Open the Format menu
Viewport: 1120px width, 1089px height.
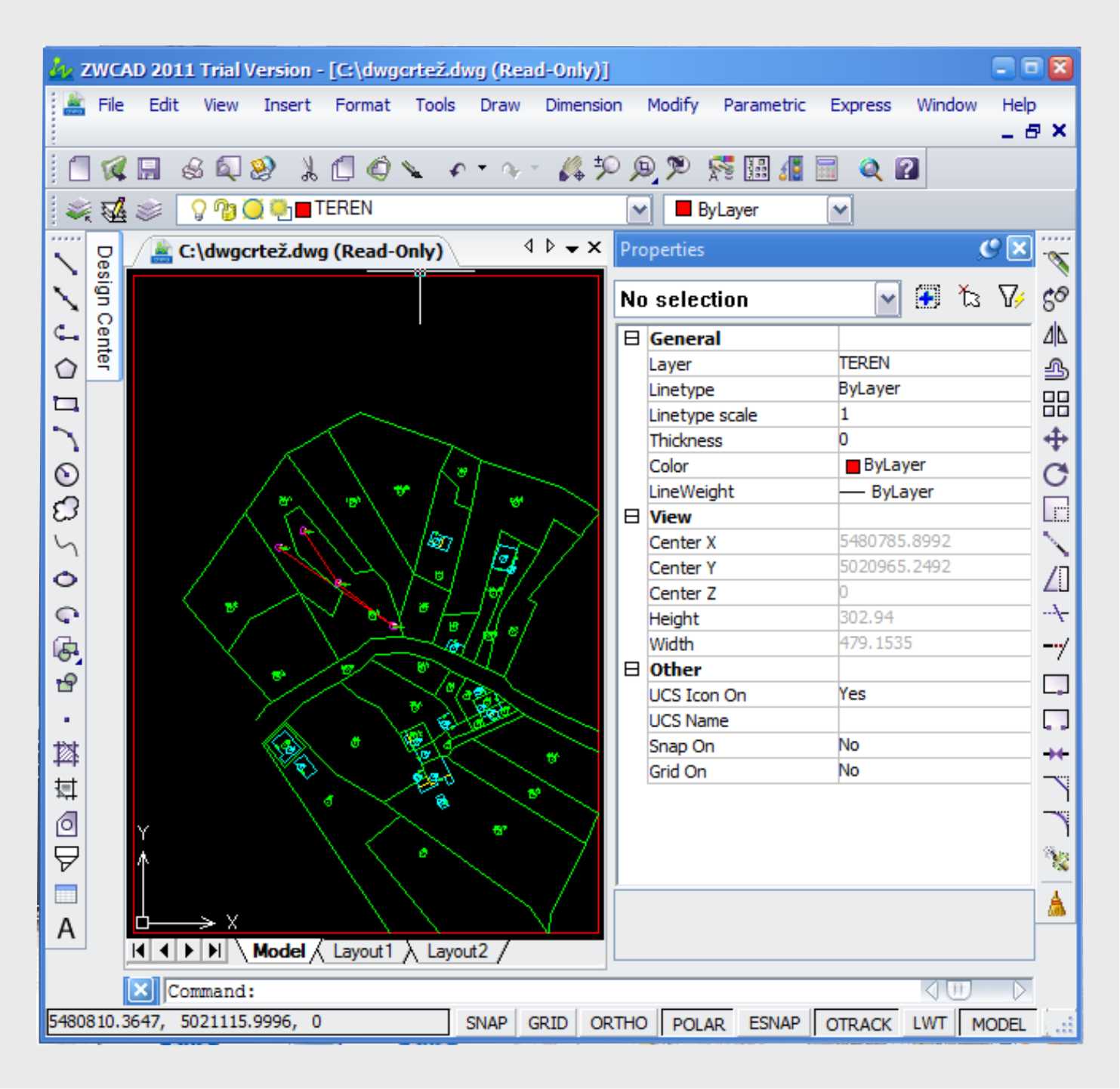click(363, 105)
